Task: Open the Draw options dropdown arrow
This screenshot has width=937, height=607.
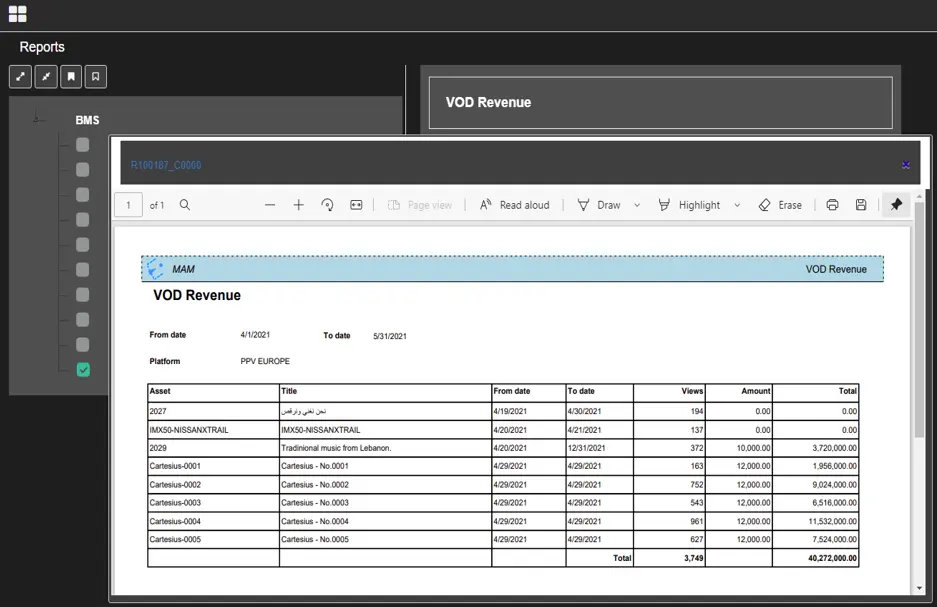Action: coord(637,205)
